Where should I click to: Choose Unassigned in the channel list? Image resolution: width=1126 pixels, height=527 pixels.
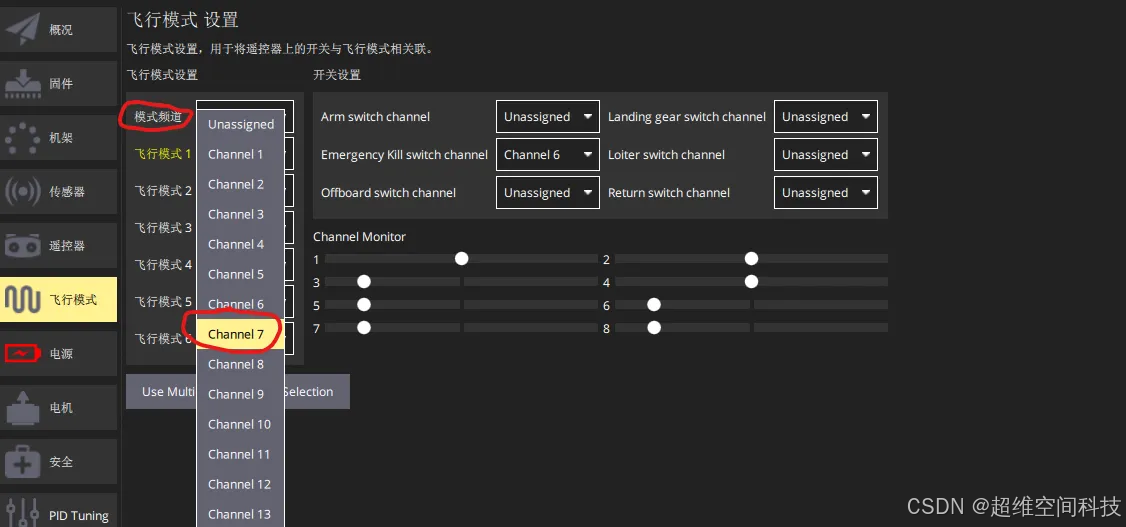tap(241, 124)
